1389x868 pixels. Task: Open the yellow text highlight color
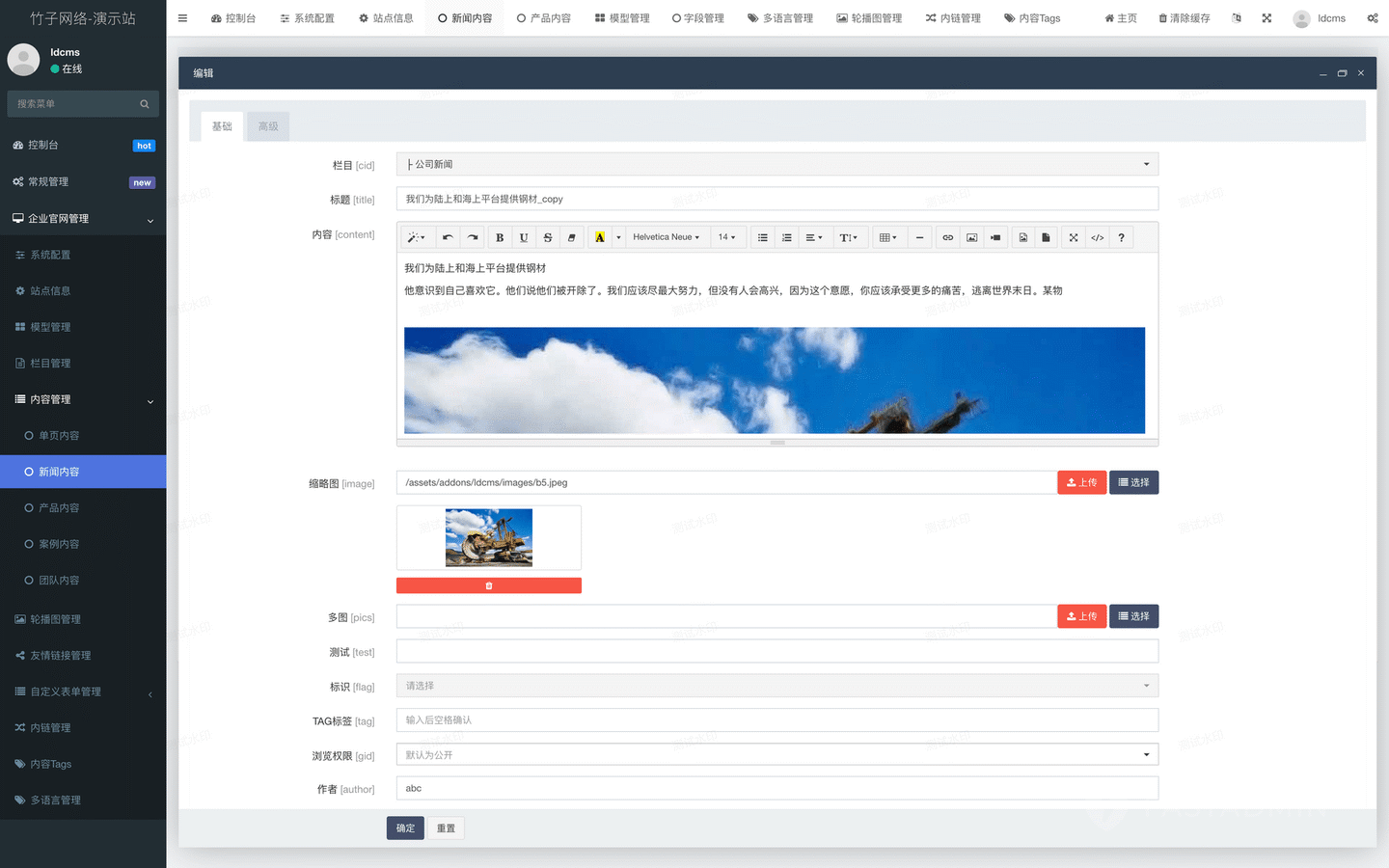coord(600,237)
